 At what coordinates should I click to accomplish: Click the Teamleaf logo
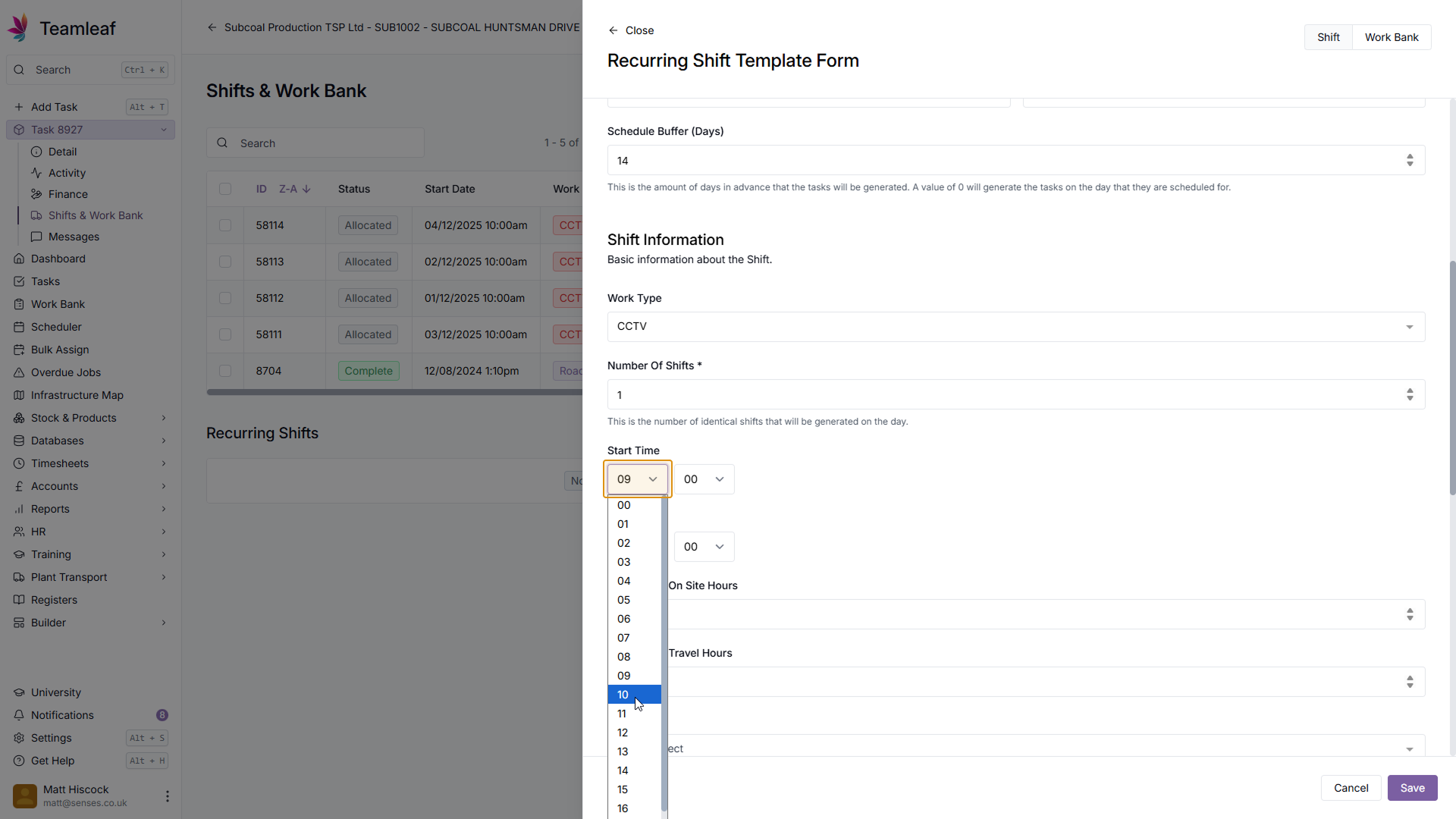click(x=18, y=28)
